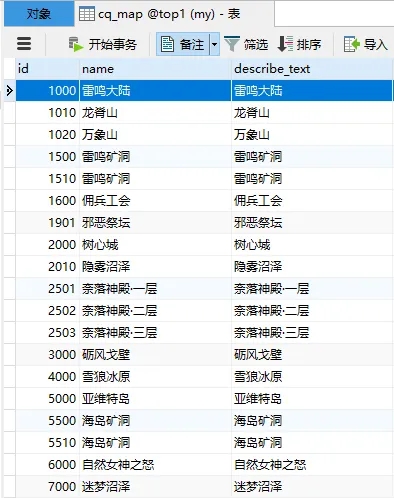Select id cell 2501
Viewport: 394px width, 498px height.
click(x=47, y=289)
